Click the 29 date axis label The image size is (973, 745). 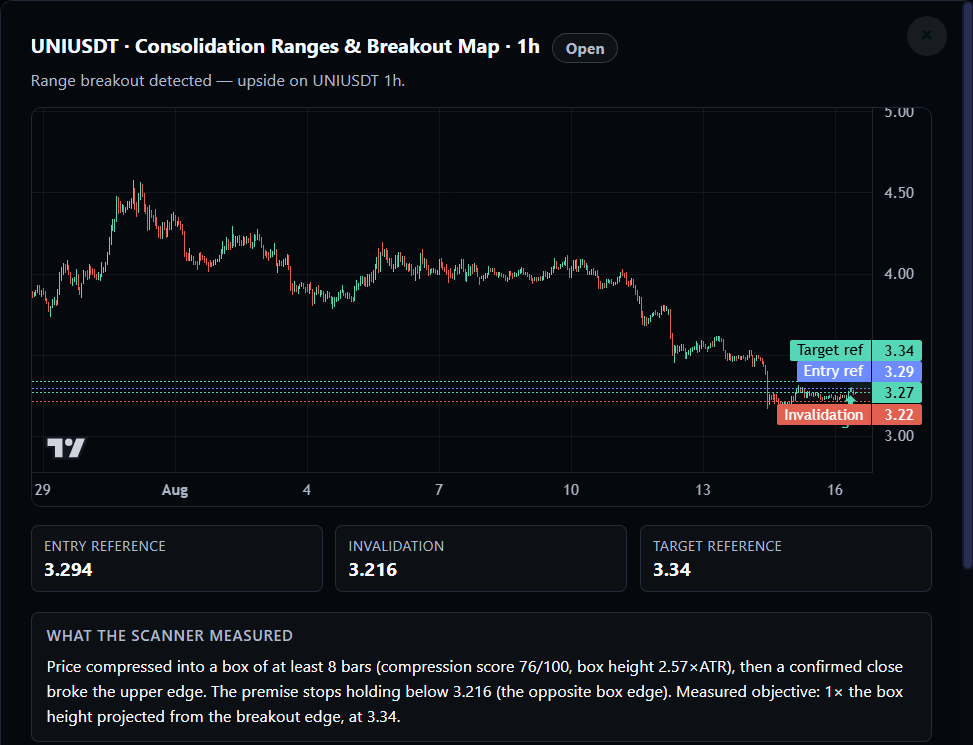click(42, 490)
